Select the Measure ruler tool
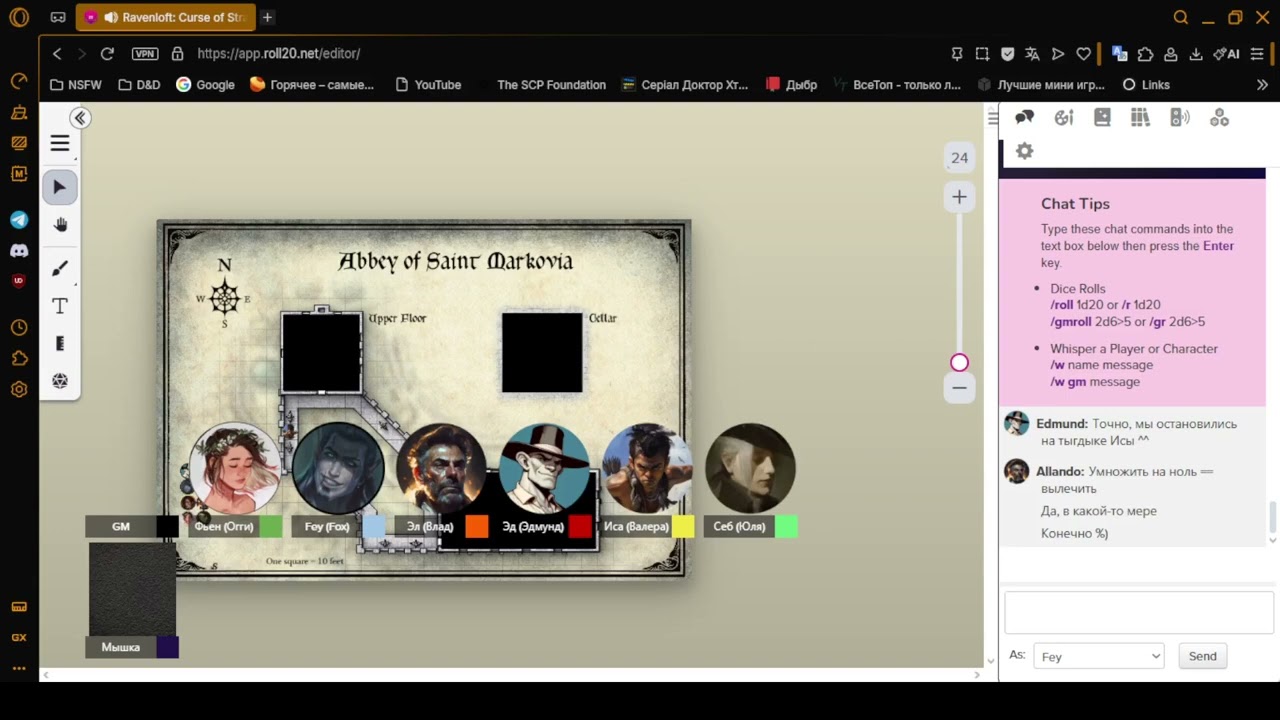 [60, 344]
